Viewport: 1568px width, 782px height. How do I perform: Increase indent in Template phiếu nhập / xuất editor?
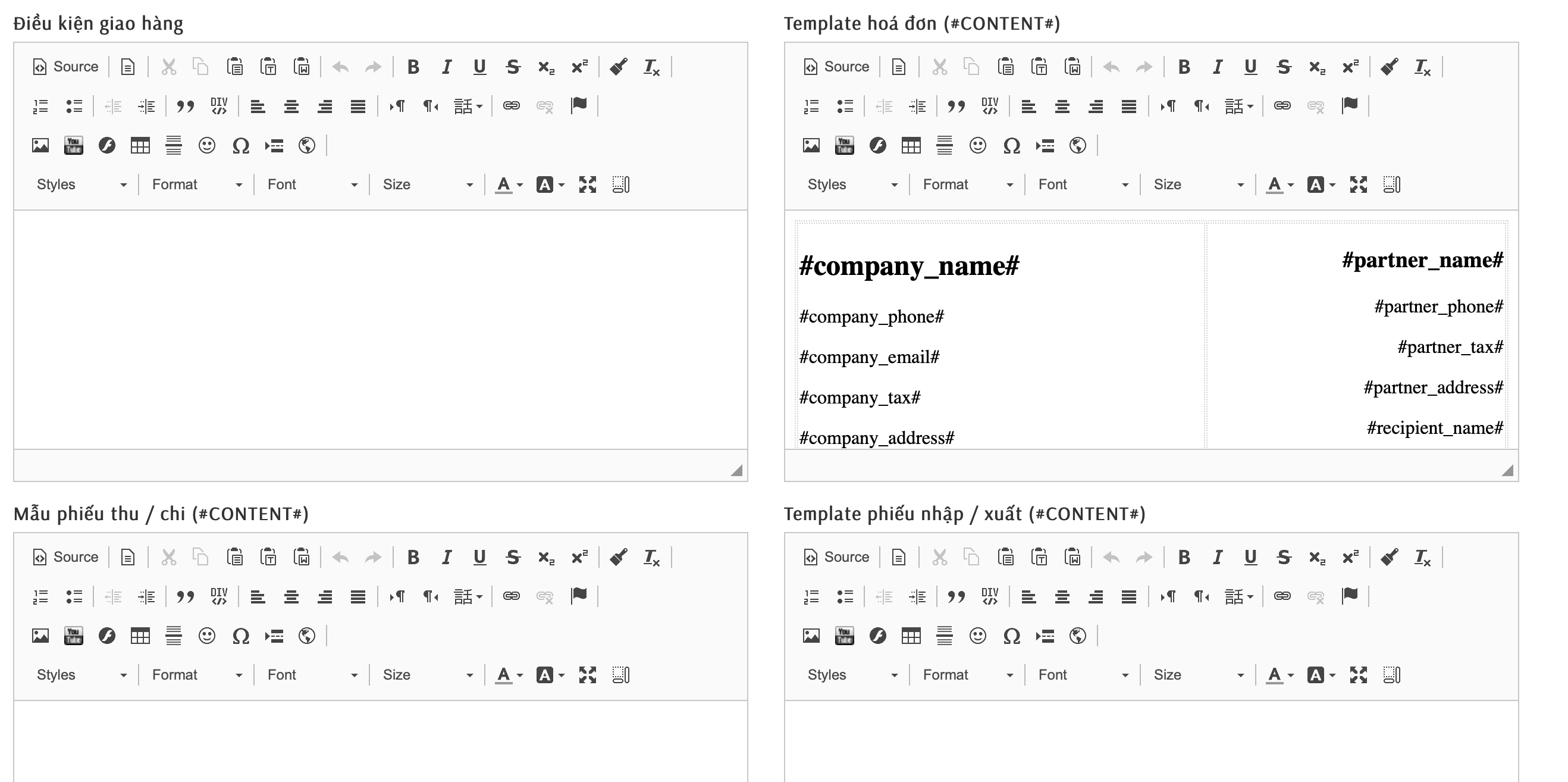tap(917, 596)
